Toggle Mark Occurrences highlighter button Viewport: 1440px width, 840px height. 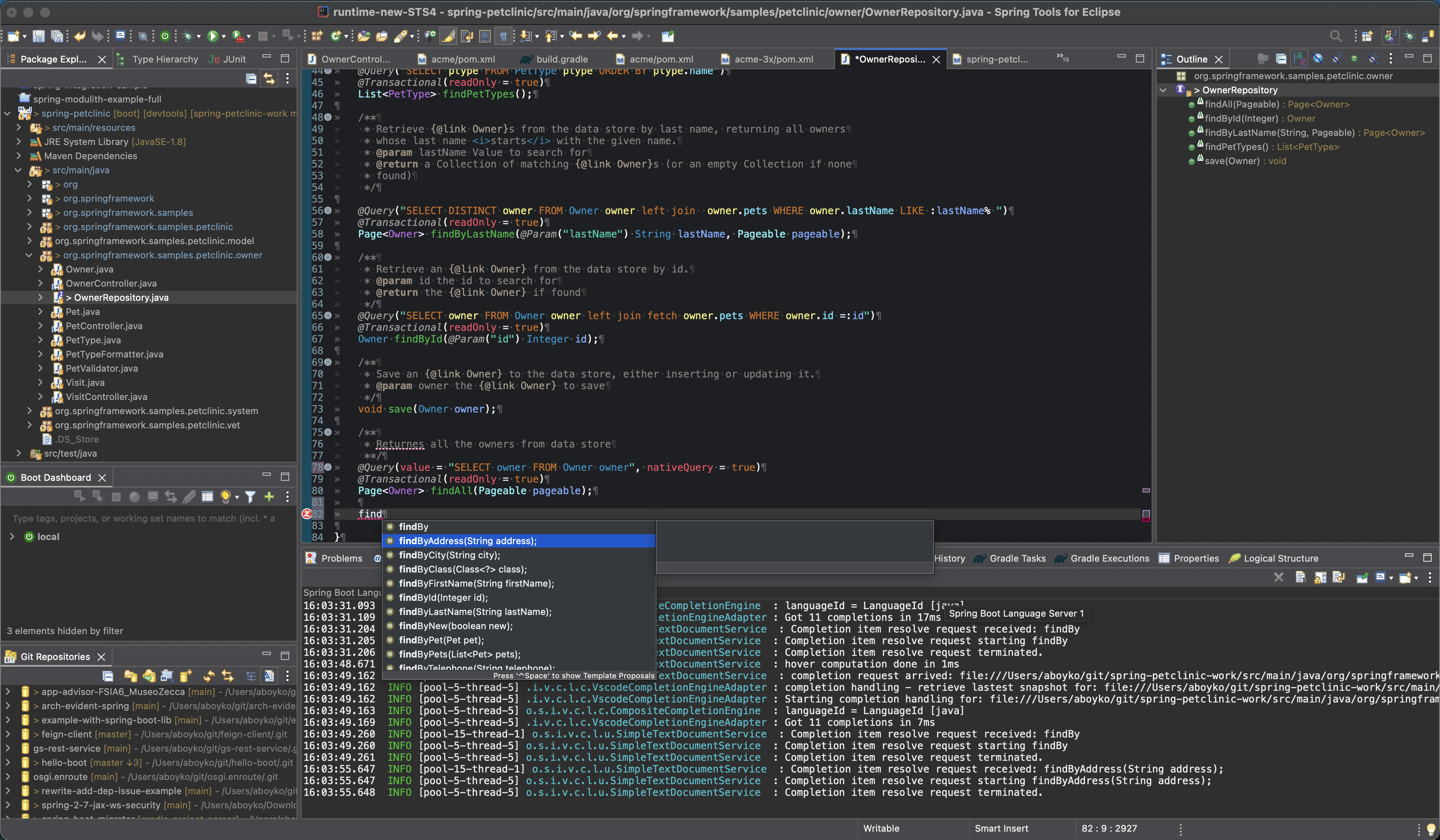(x=449, y=36)
